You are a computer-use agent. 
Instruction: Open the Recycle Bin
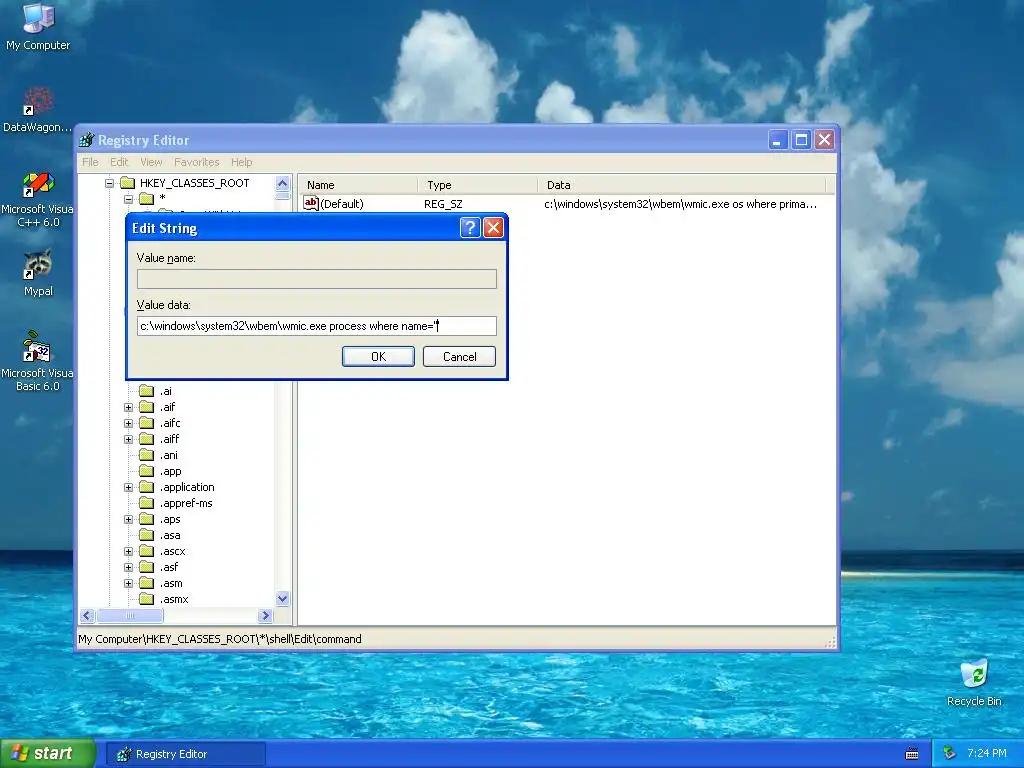(x=974, y=674)
